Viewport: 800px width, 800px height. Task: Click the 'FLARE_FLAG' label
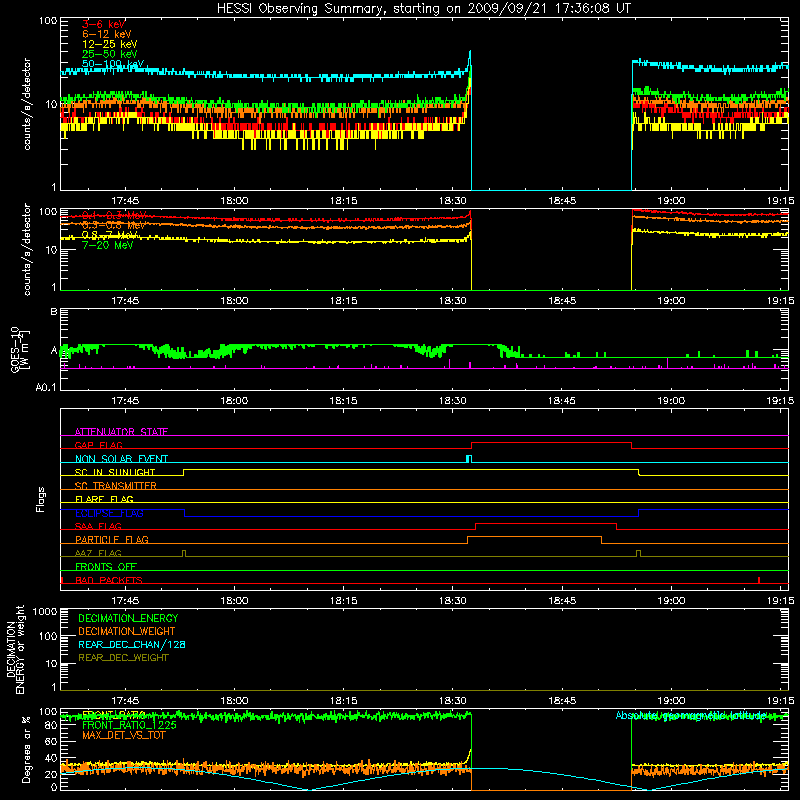104,499
